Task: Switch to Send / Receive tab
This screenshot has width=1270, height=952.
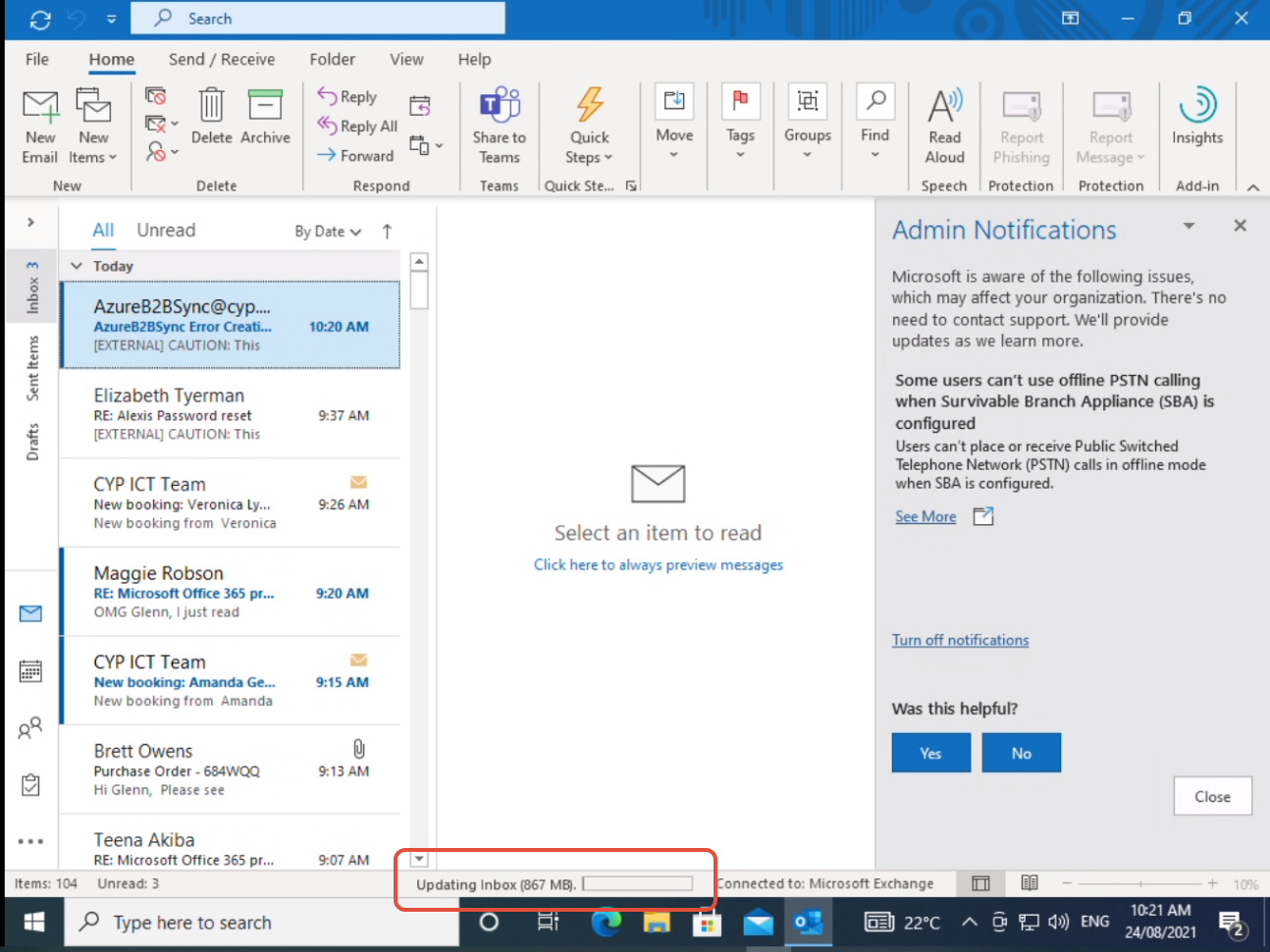Action: point(222,59)
